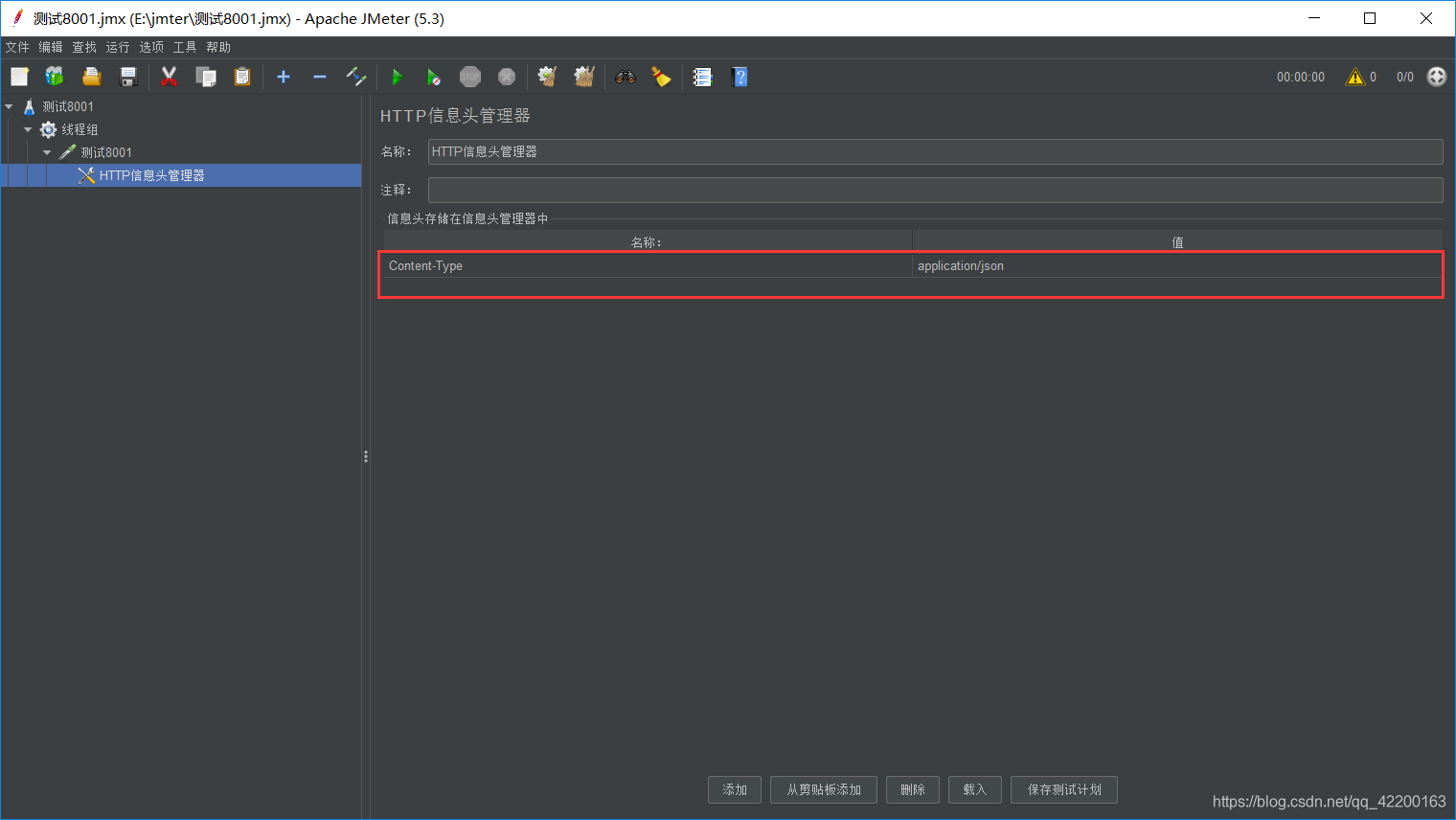
Task: Search the tree binoculars icon
Action: [x=626, y=77]
